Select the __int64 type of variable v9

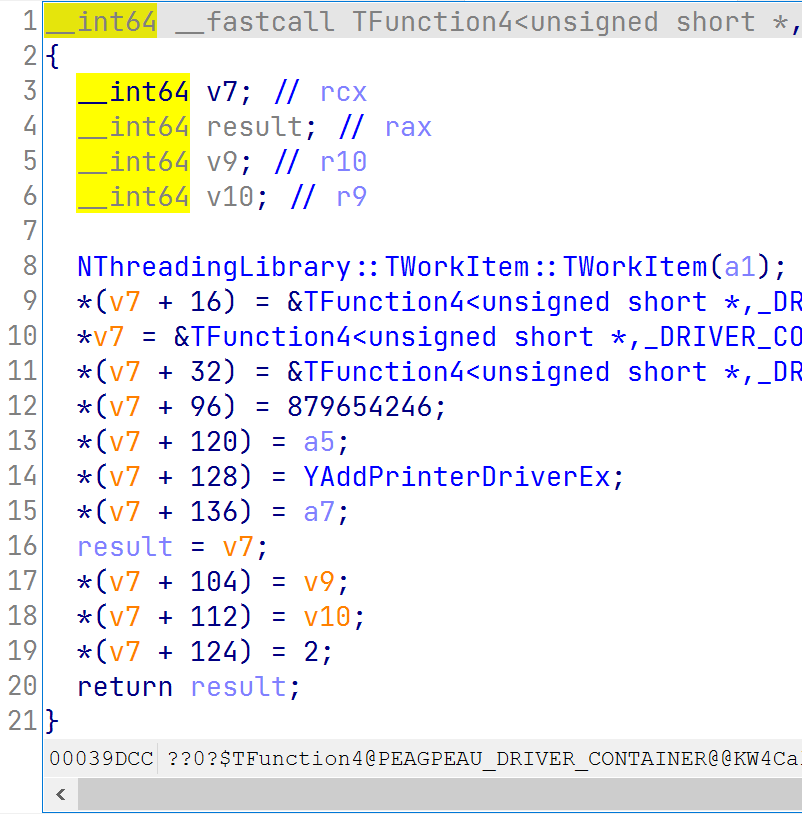[133, 161]
